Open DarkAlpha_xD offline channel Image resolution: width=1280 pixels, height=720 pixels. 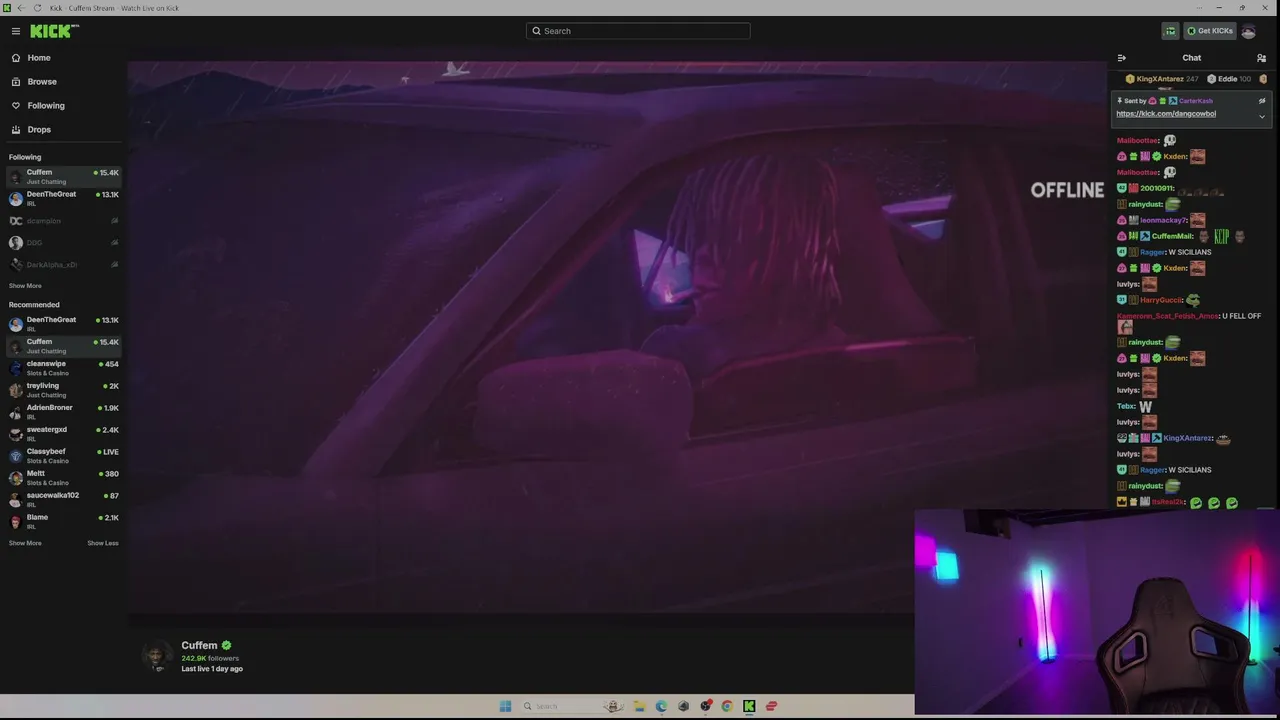[x=62, y=265]
